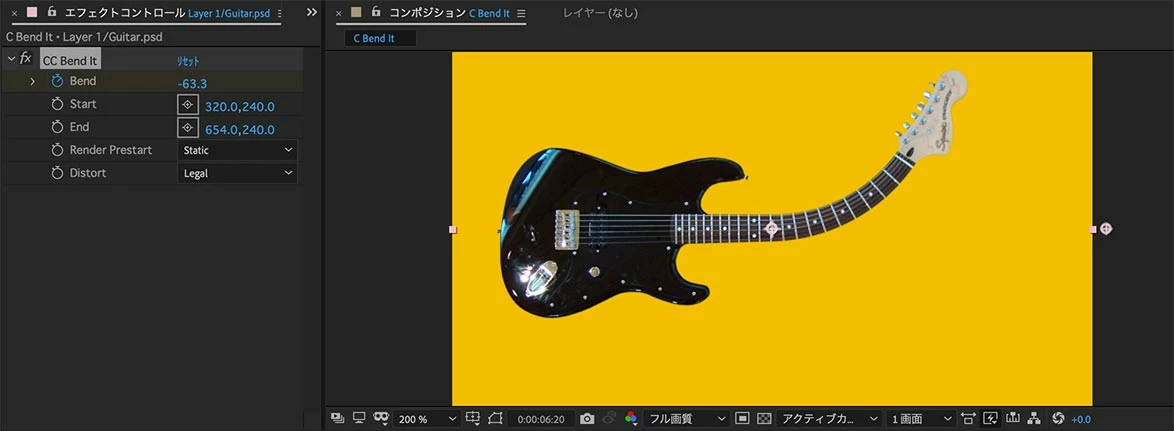Viewport: 1174px width, 431px height.
Task: Click the exposure value +0.0
Action: pos(1081,419)
